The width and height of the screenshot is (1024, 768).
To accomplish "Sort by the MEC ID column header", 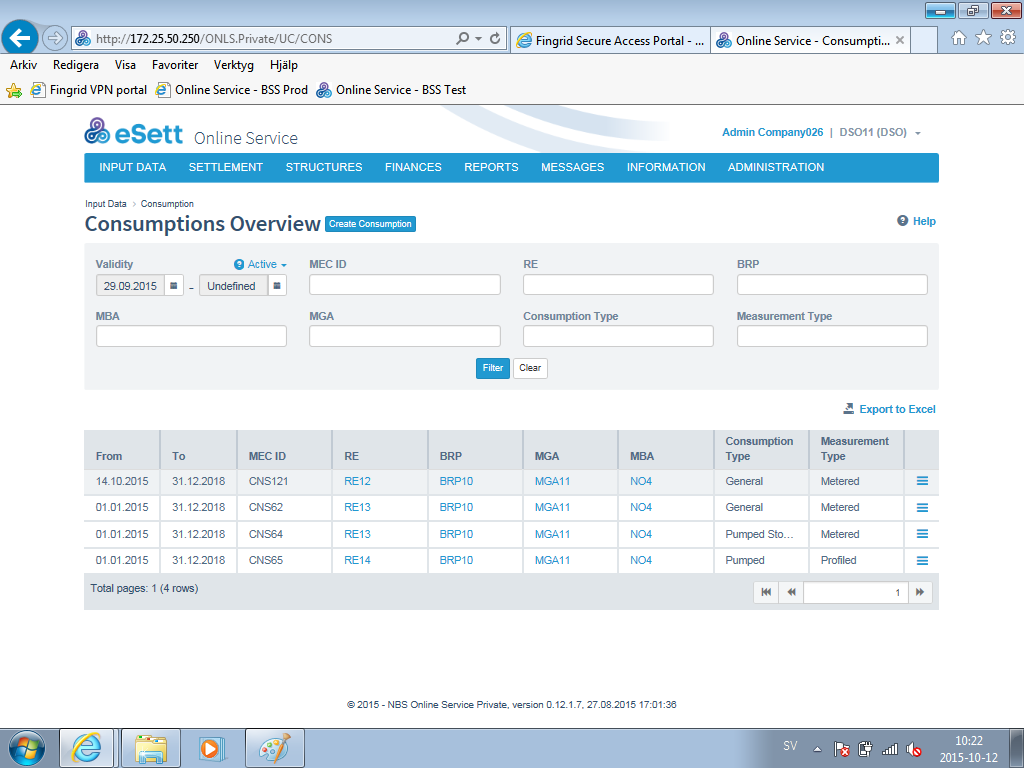I will [267, 456].
